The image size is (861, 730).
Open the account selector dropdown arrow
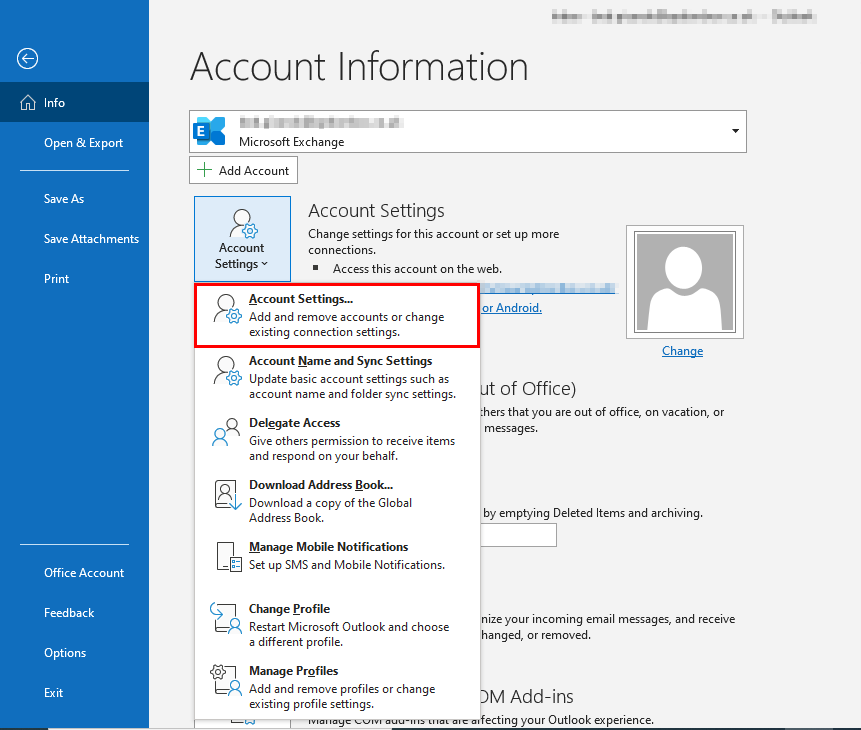pyautogui.click(x=735, y=131)
